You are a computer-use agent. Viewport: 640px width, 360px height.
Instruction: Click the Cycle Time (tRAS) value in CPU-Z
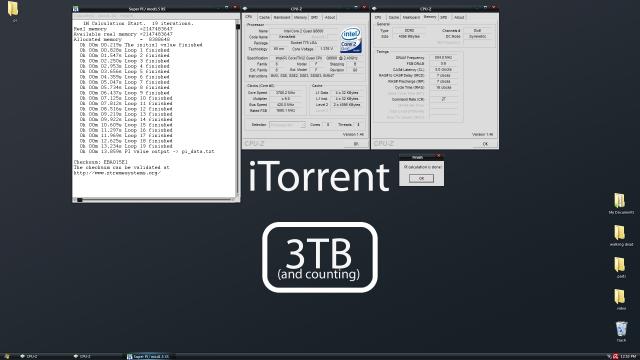(443, 87)
